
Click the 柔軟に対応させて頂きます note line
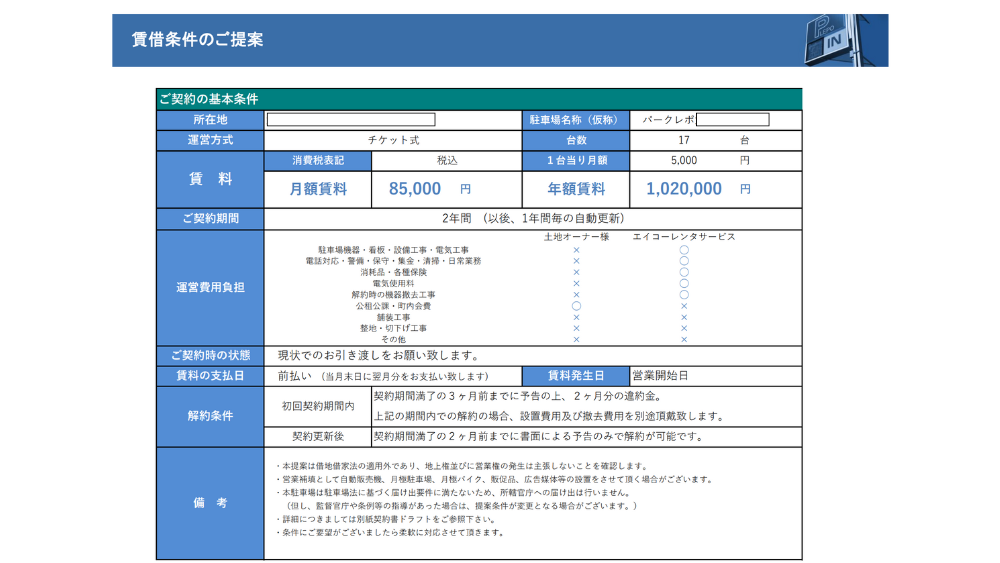point(391,532)
